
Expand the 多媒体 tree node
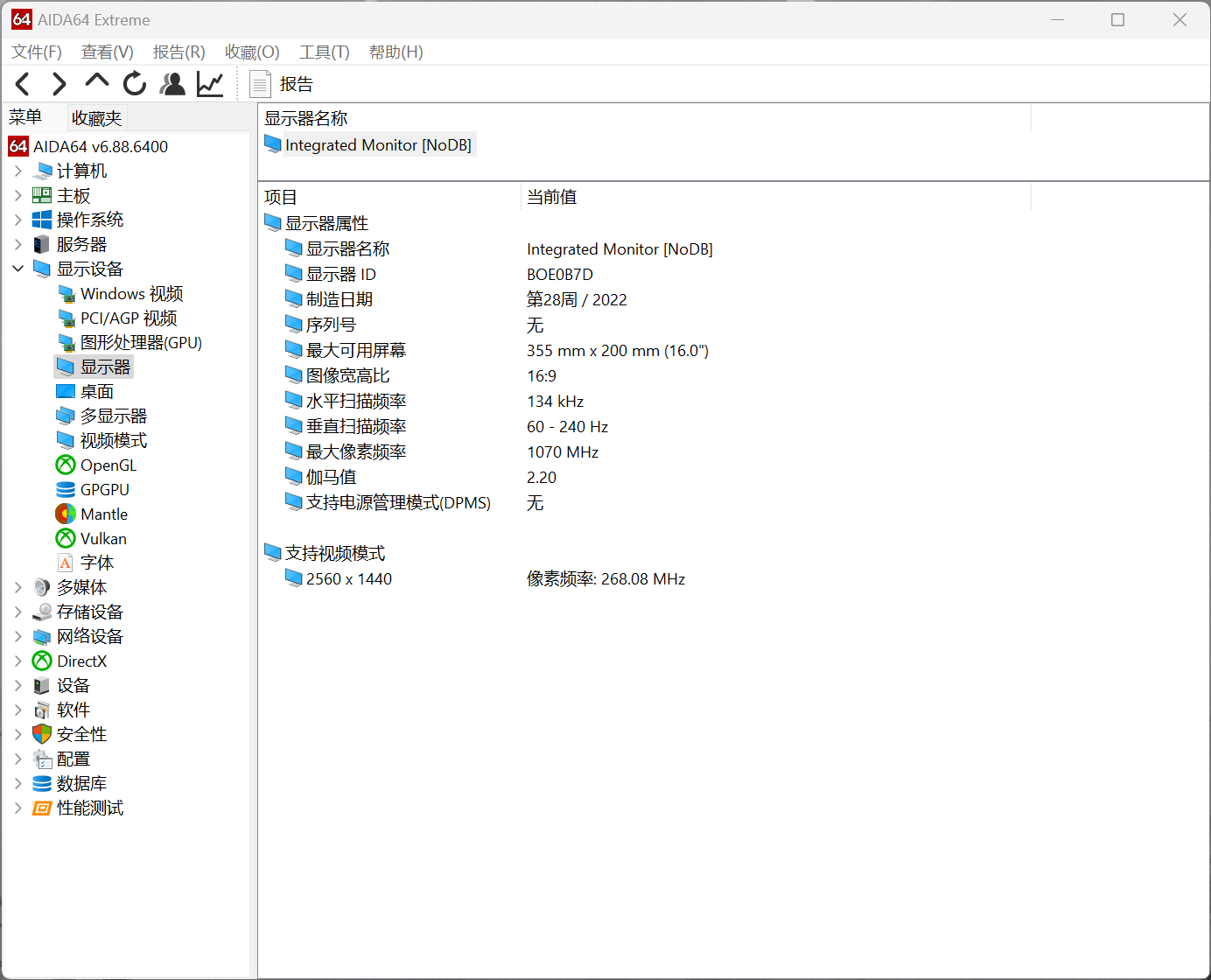coord(17,587)
